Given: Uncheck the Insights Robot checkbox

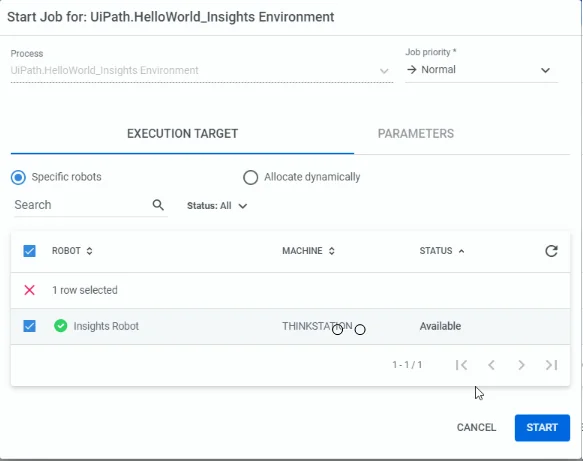Looking at the screenshot, I should click(x=29, y=326).
